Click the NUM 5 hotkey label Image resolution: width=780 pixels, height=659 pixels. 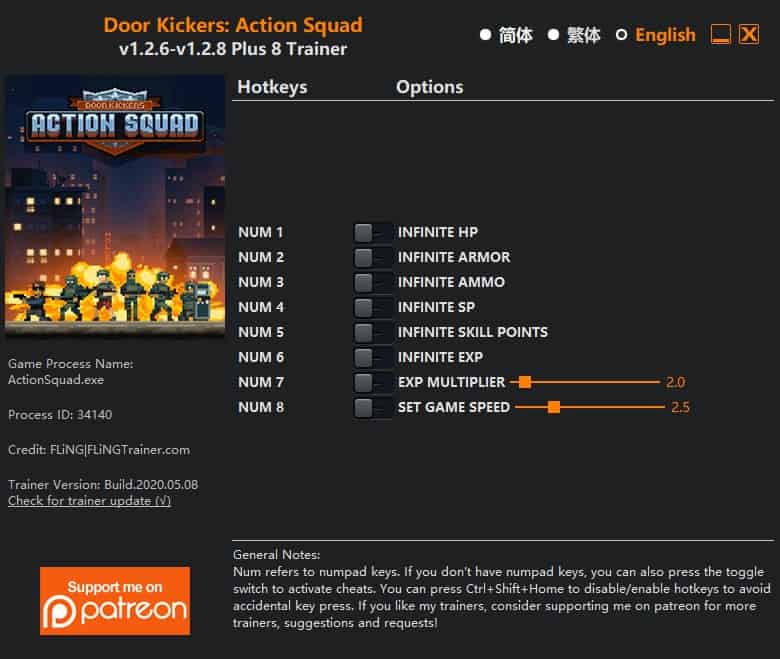tap(261, 332)
